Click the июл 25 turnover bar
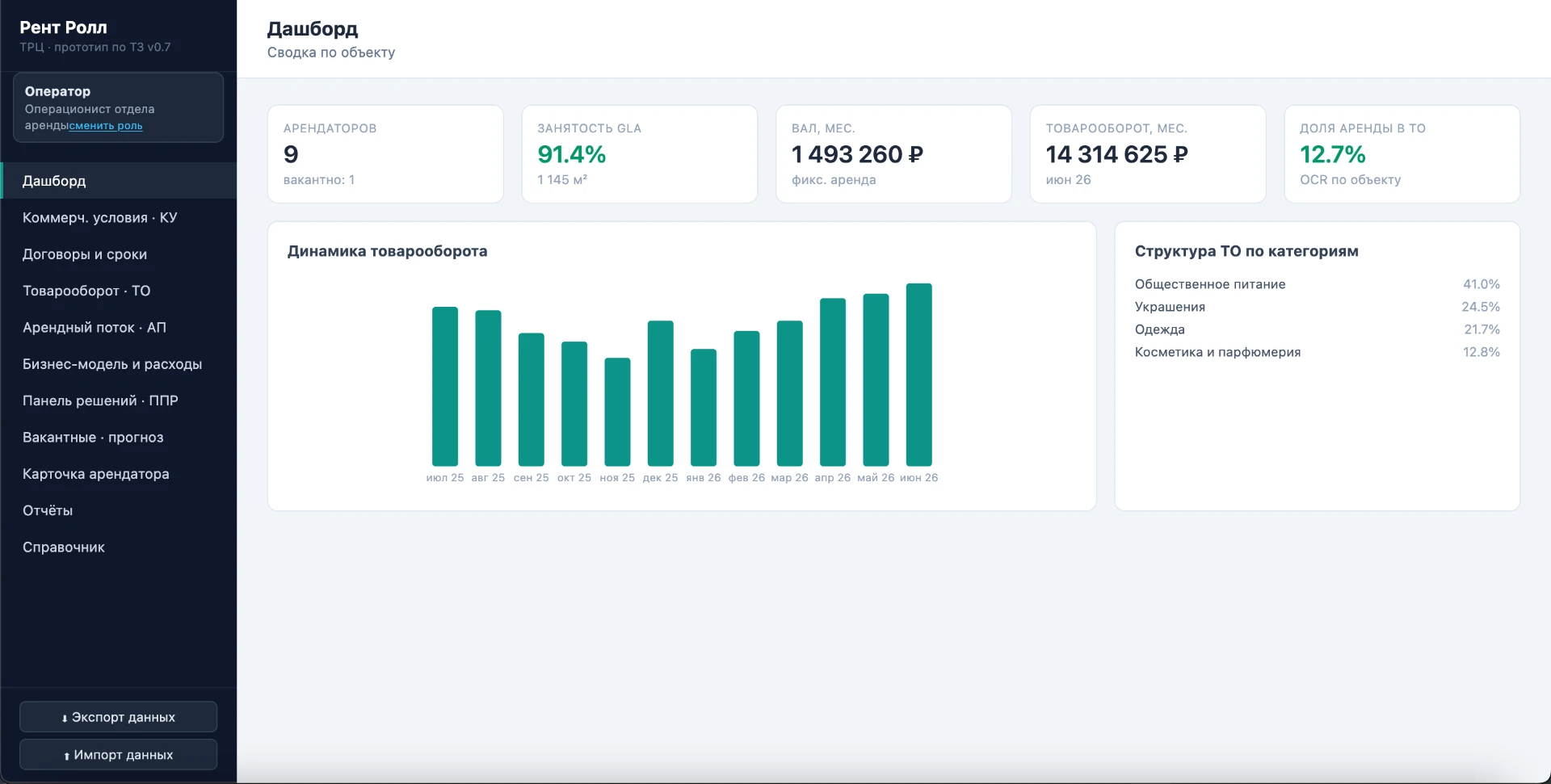The height and width of the screenshot is (784, 1551). tap(445, 387)
